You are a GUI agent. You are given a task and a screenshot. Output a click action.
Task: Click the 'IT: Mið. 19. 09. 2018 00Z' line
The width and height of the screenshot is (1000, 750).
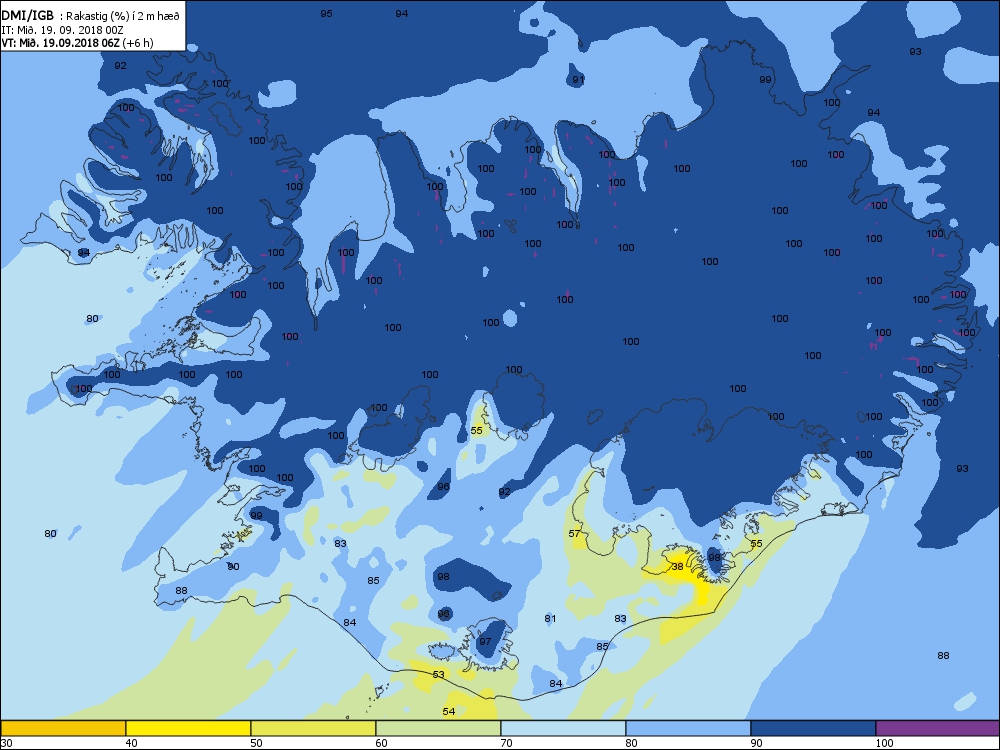[x=62, y=30]
